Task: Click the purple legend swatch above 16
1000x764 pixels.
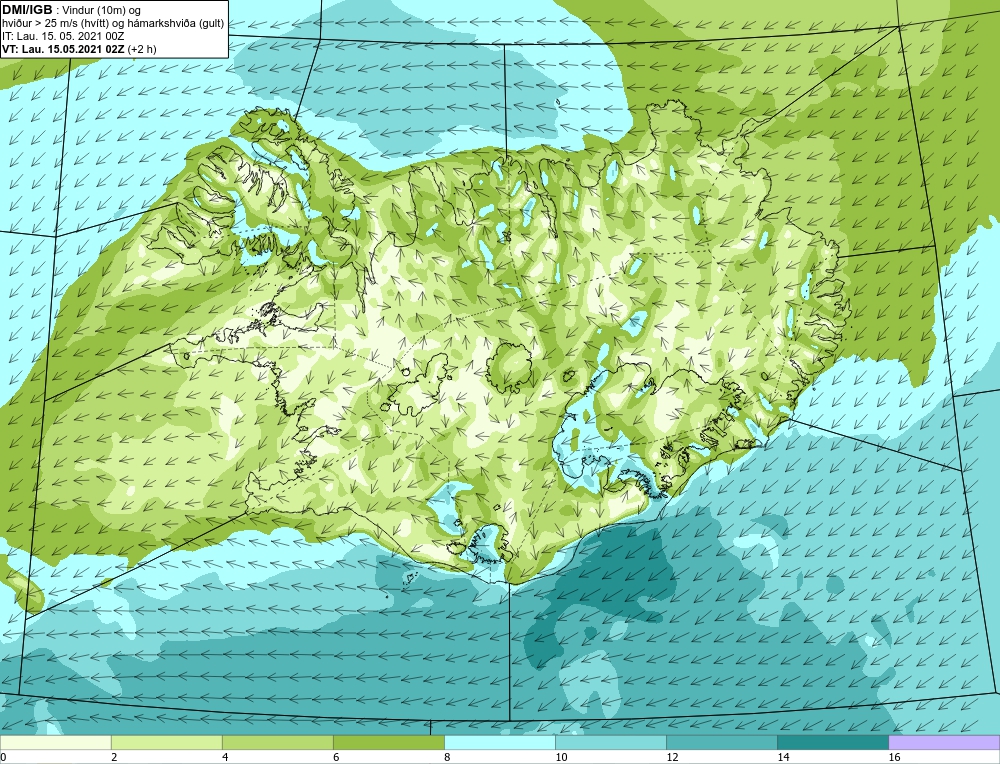Action: [x=944, y=742]
